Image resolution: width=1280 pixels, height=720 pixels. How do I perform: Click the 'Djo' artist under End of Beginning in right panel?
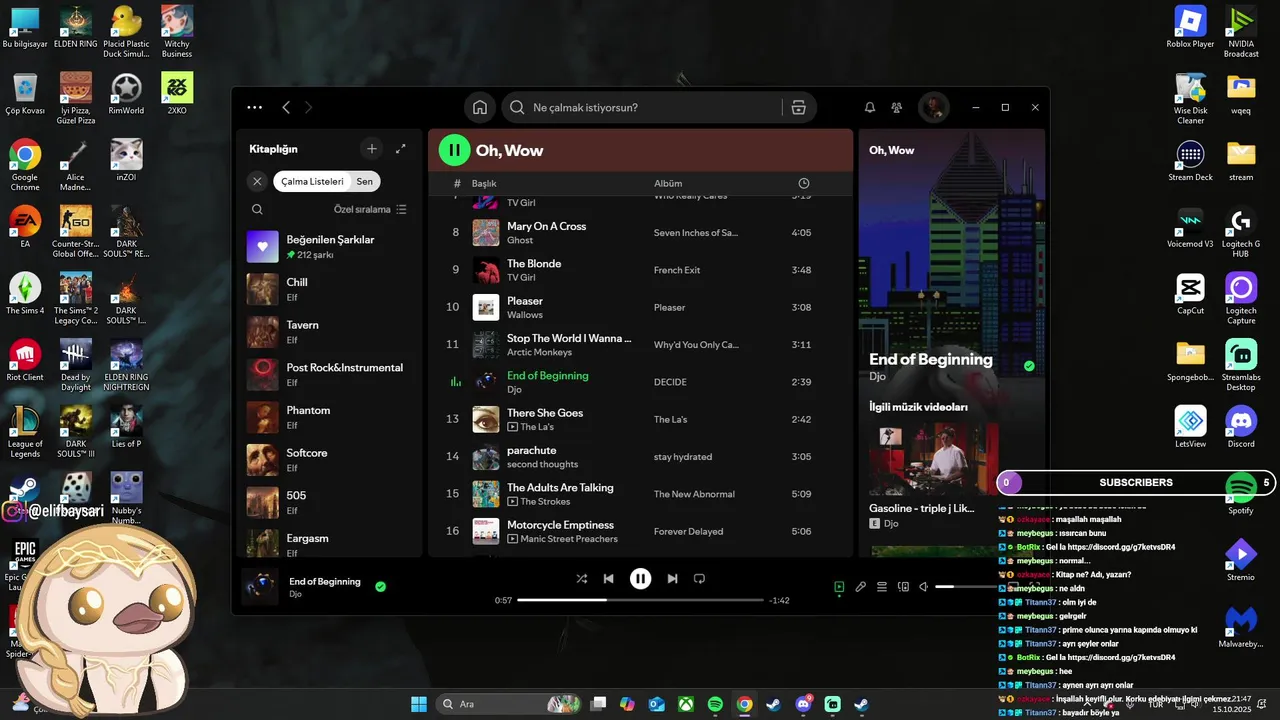(877, 376)
